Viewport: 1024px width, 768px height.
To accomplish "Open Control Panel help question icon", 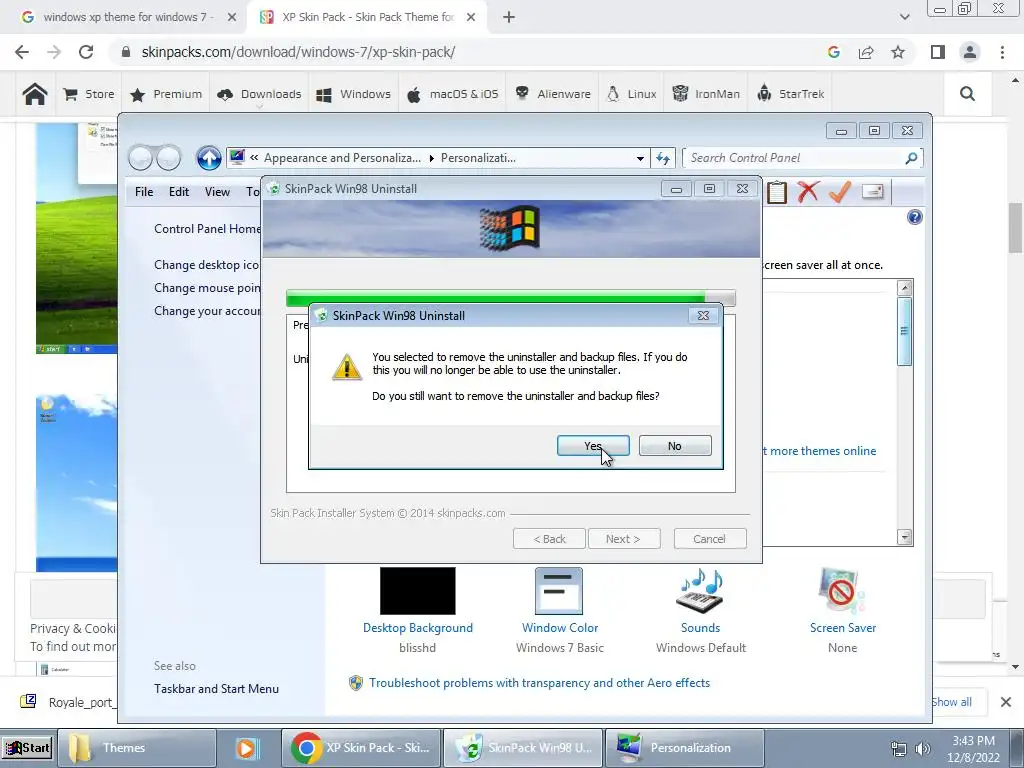I will tap(914, 217).
